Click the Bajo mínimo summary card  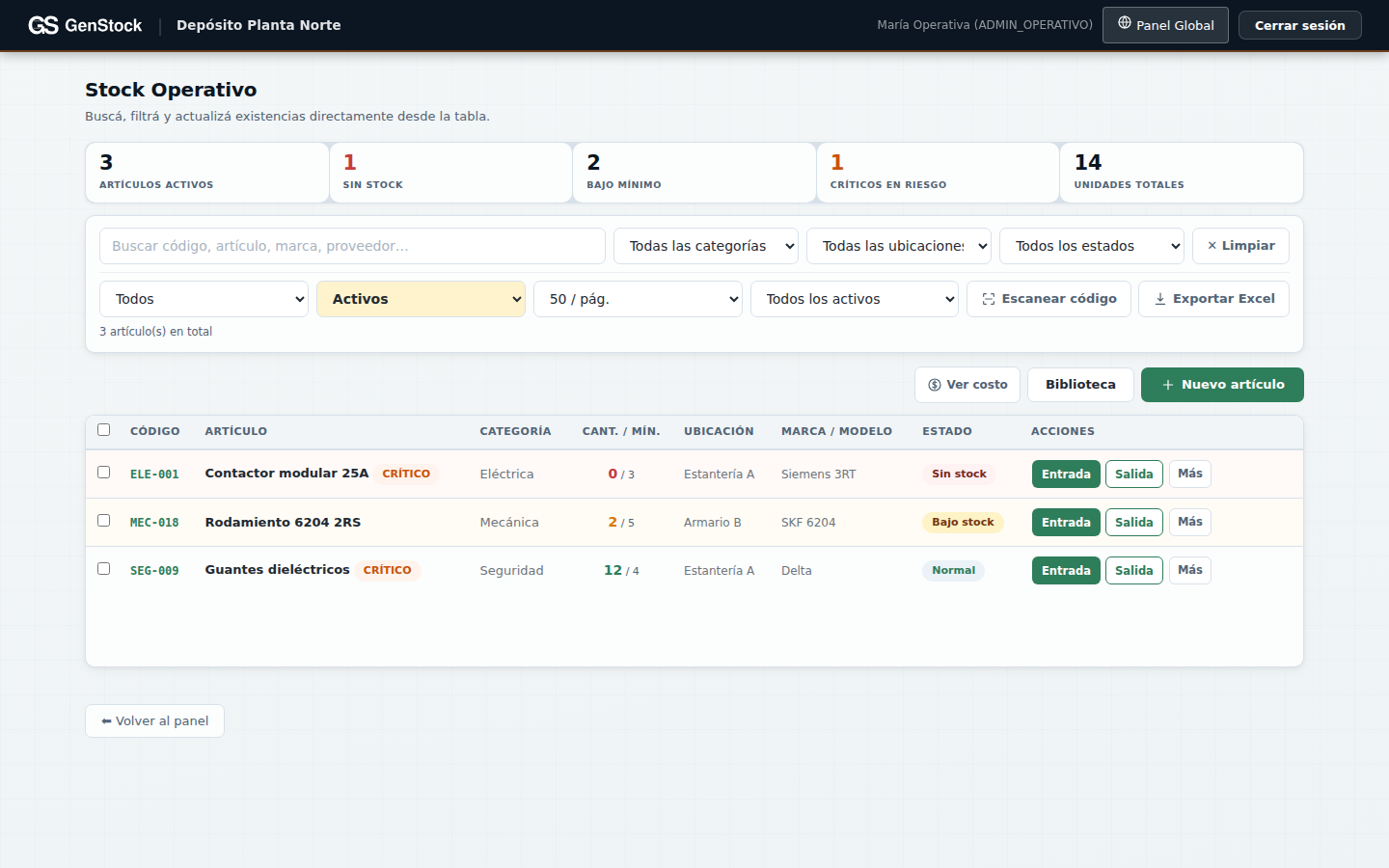694,173
